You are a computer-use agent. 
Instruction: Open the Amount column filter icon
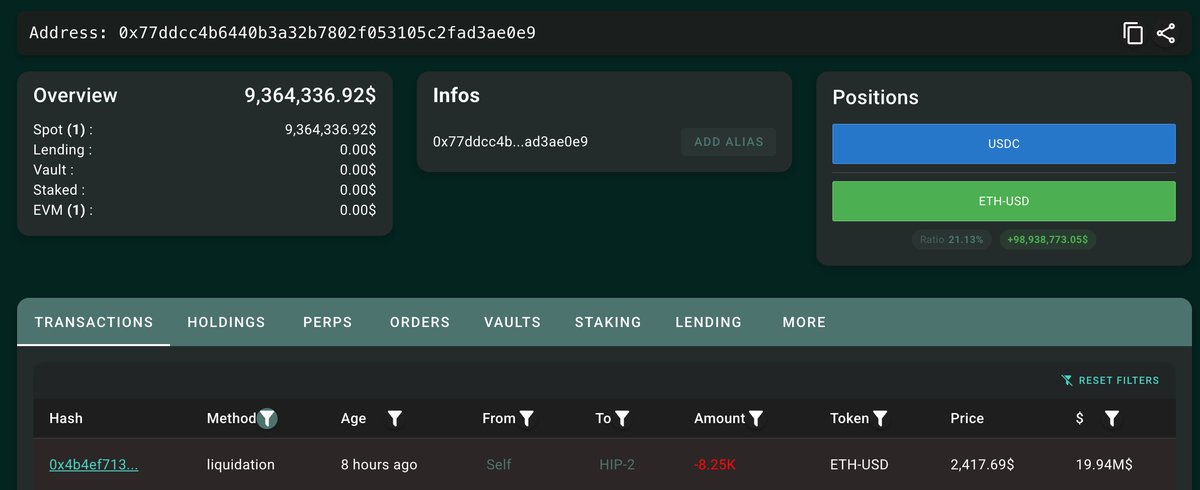[x=757, y=419]
